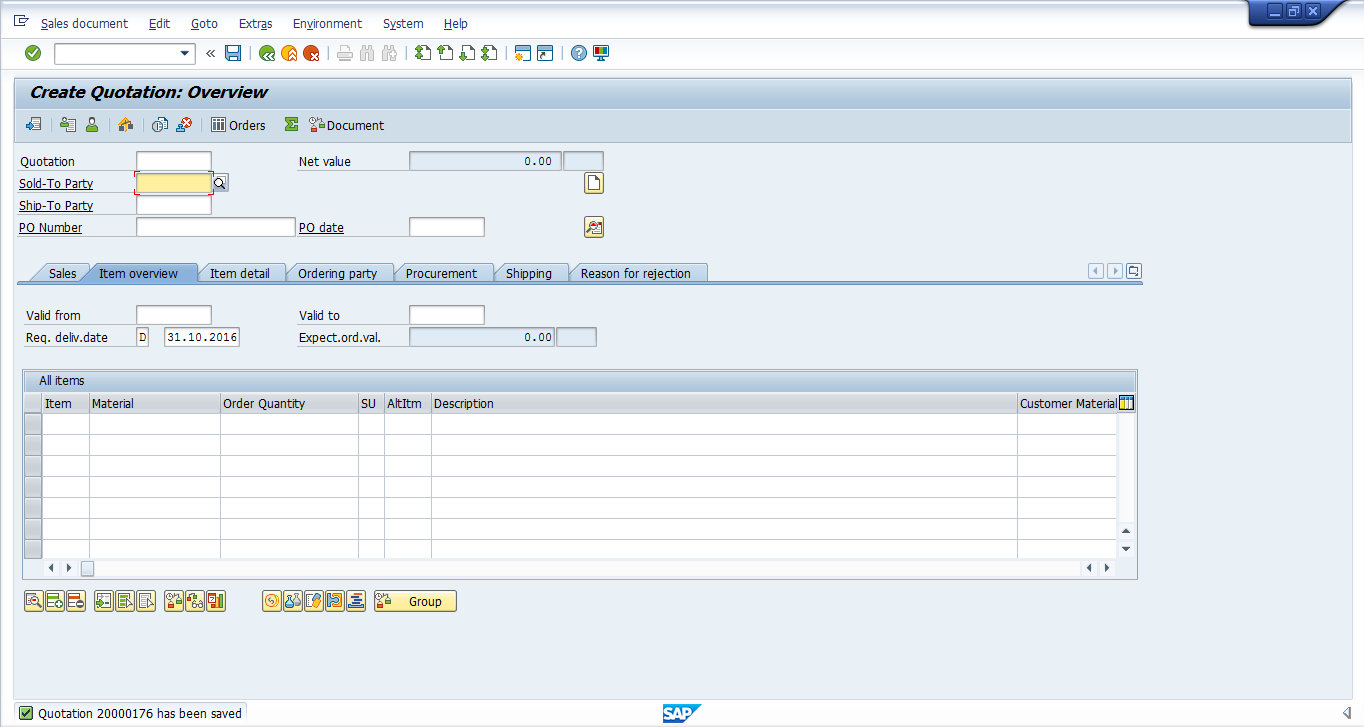Click the orange Exit icon
The height and width of the screenshot is (727, 1364).
pos(289,53)
